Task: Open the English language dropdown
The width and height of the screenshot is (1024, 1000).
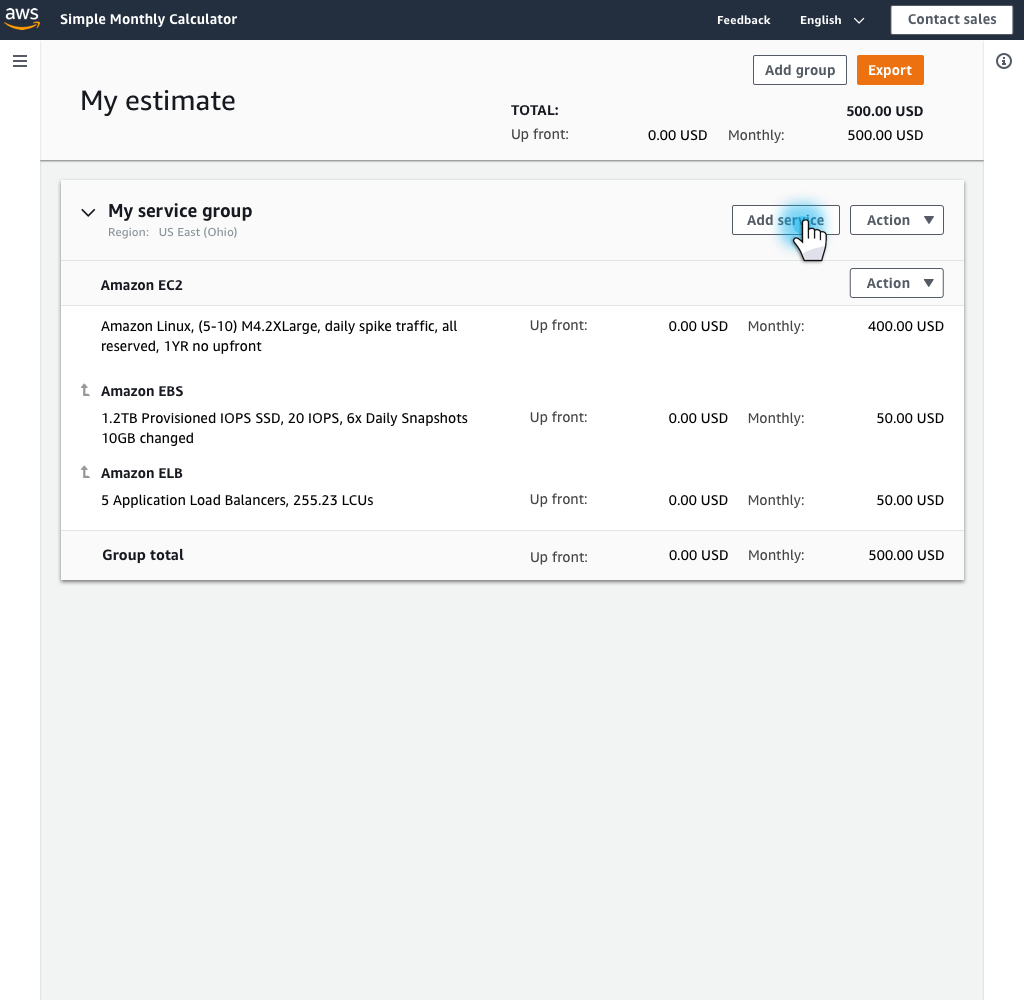Action: (x=832, y=20)
